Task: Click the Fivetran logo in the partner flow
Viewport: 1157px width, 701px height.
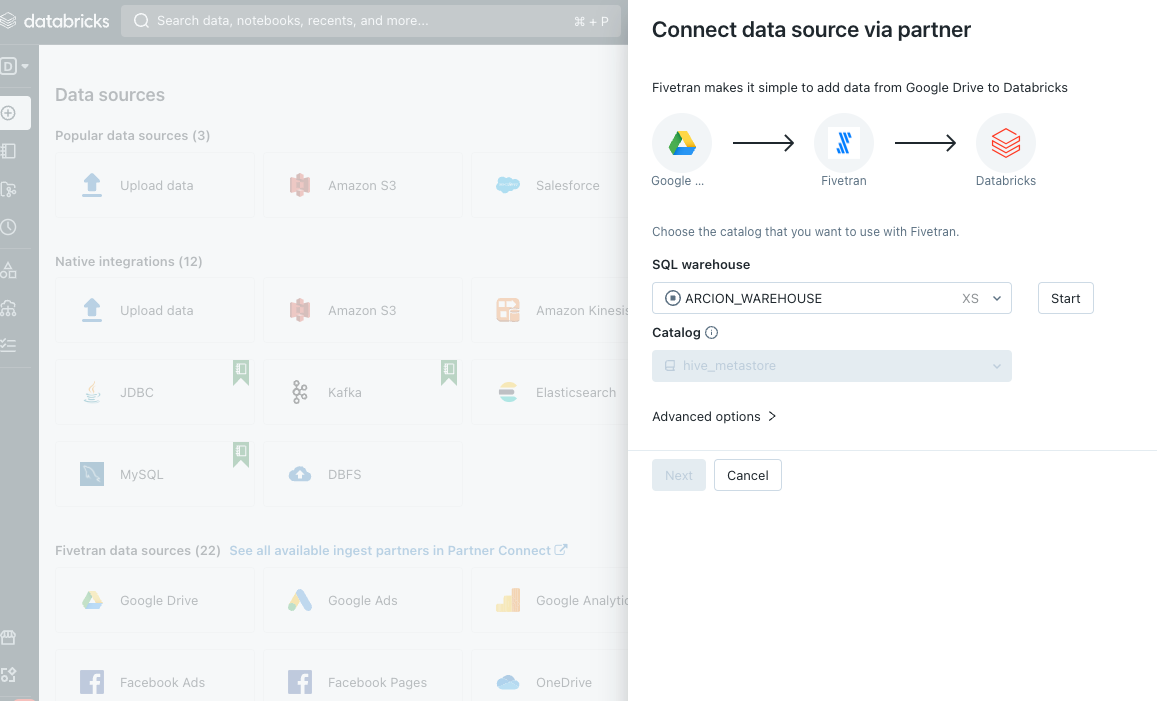Action: click(x=843, y=142)
